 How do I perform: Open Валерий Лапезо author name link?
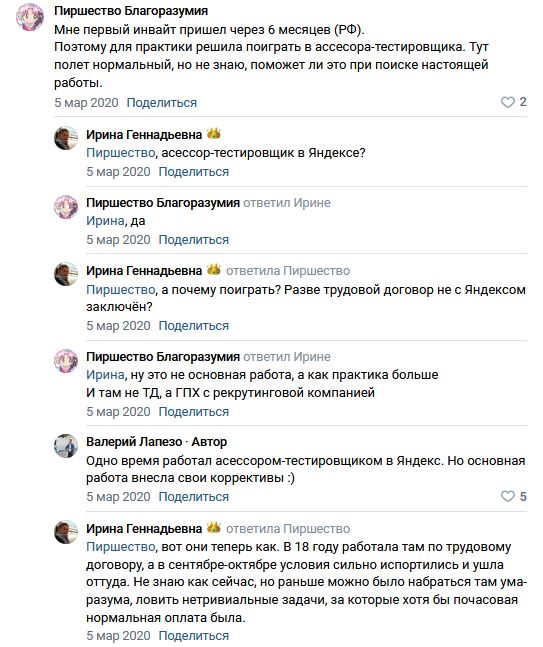click(134, 442)
